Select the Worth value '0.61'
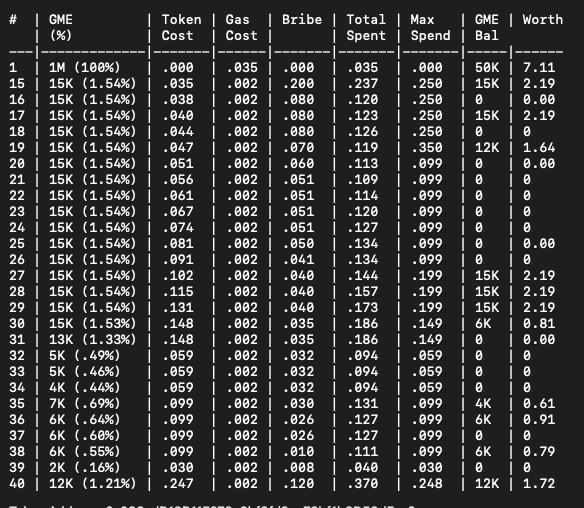This screenshot has height=508, width=584. pyautogui.click(x=539, y=404)
